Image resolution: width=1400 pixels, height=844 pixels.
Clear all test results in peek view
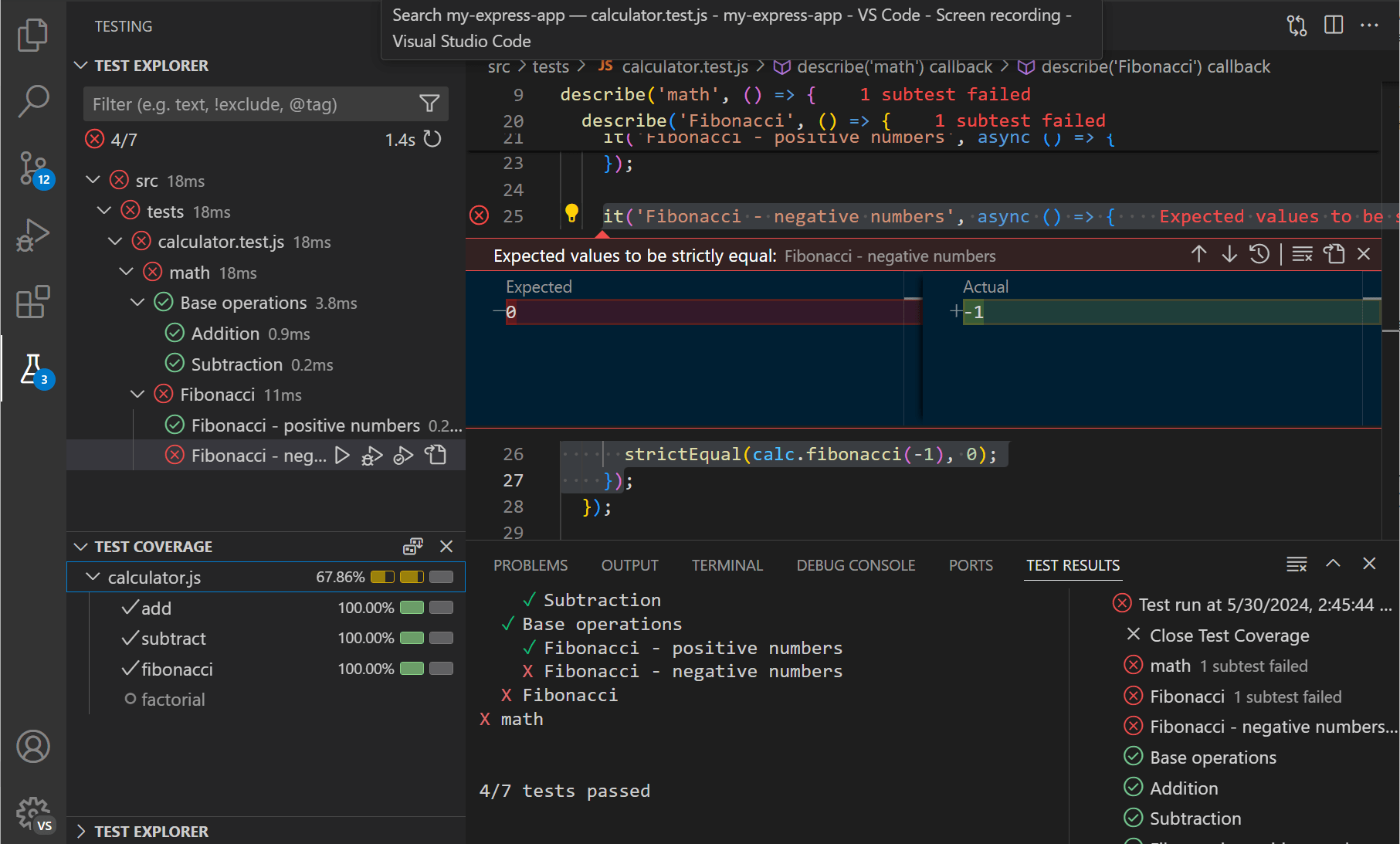pyautogui.click(x=1302, y=254)
